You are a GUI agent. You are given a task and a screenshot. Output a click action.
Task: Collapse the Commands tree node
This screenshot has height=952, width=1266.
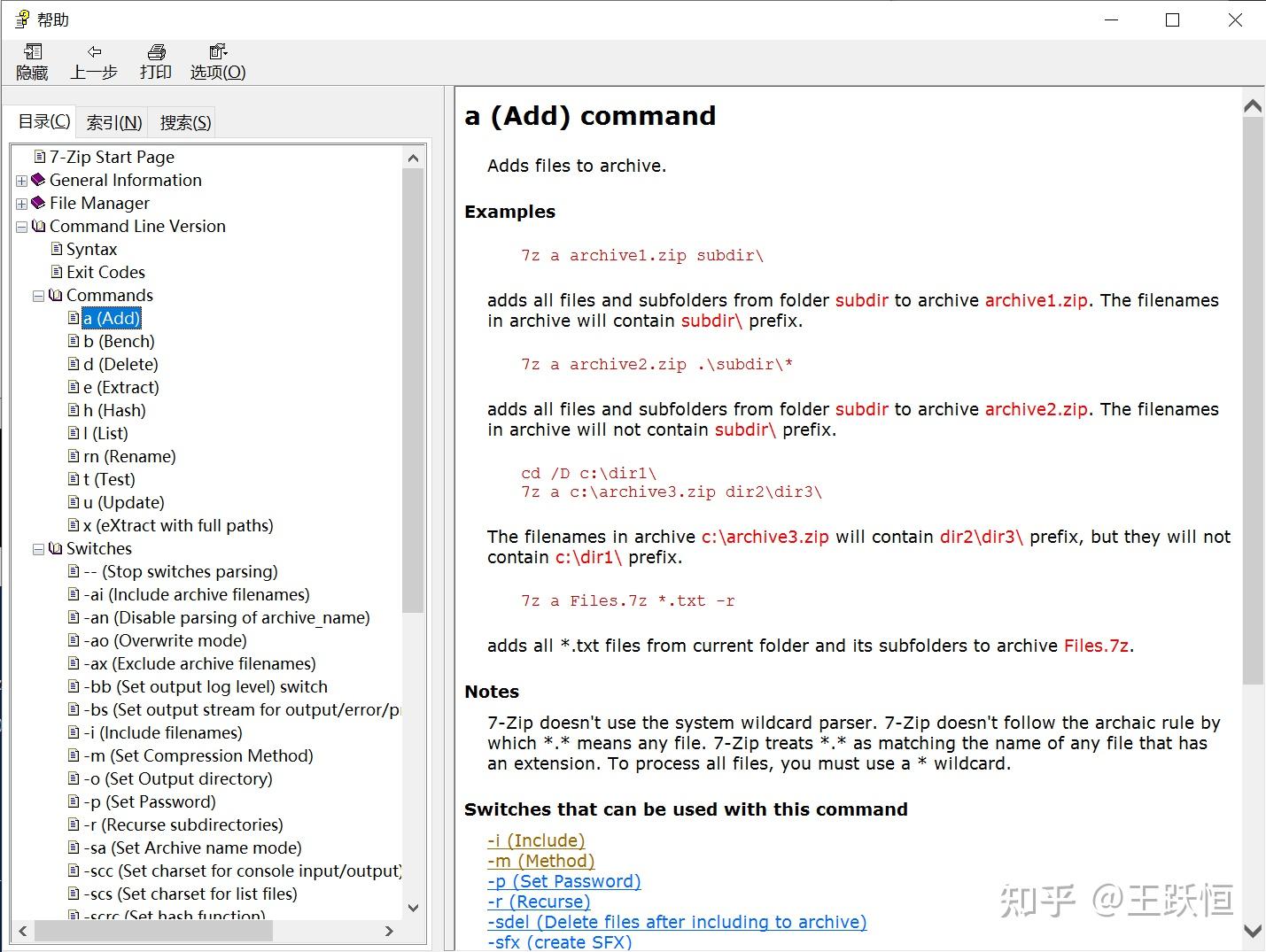38,296
